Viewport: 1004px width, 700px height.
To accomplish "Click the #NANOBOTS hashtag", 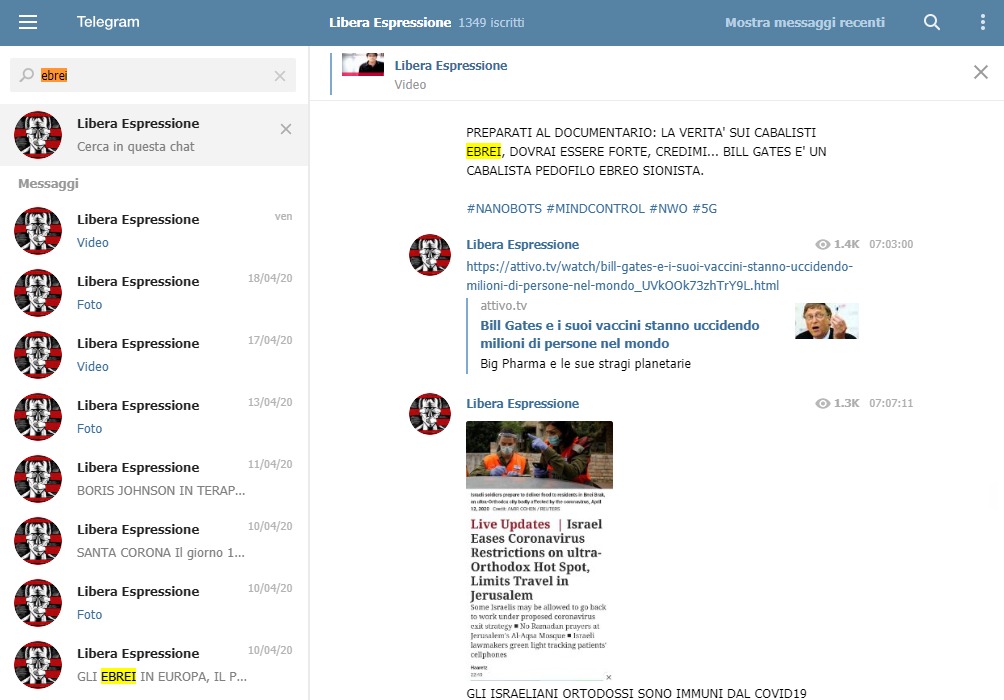I will point(504,209).
